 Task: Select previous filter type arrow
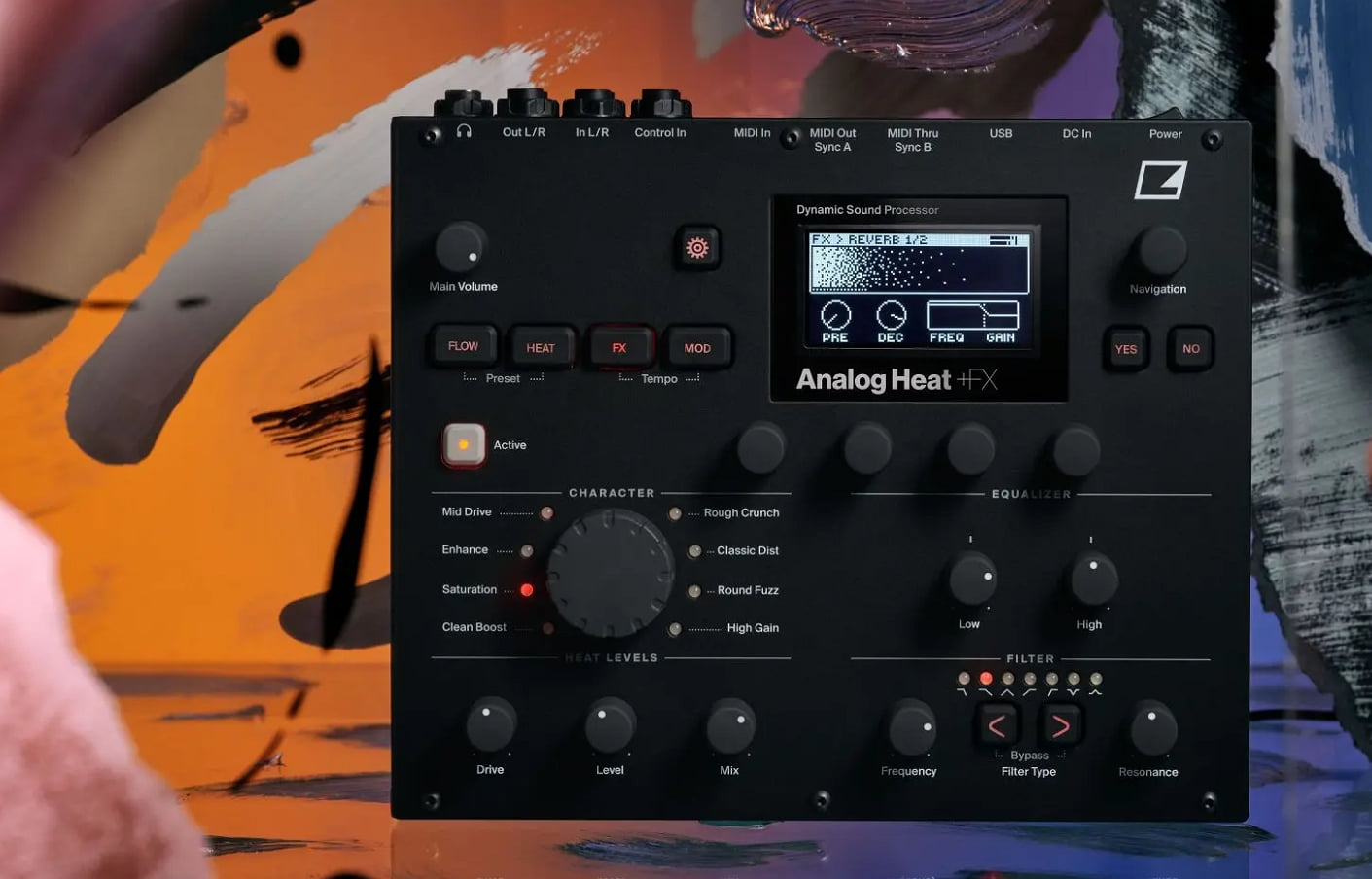coord(997,725)
